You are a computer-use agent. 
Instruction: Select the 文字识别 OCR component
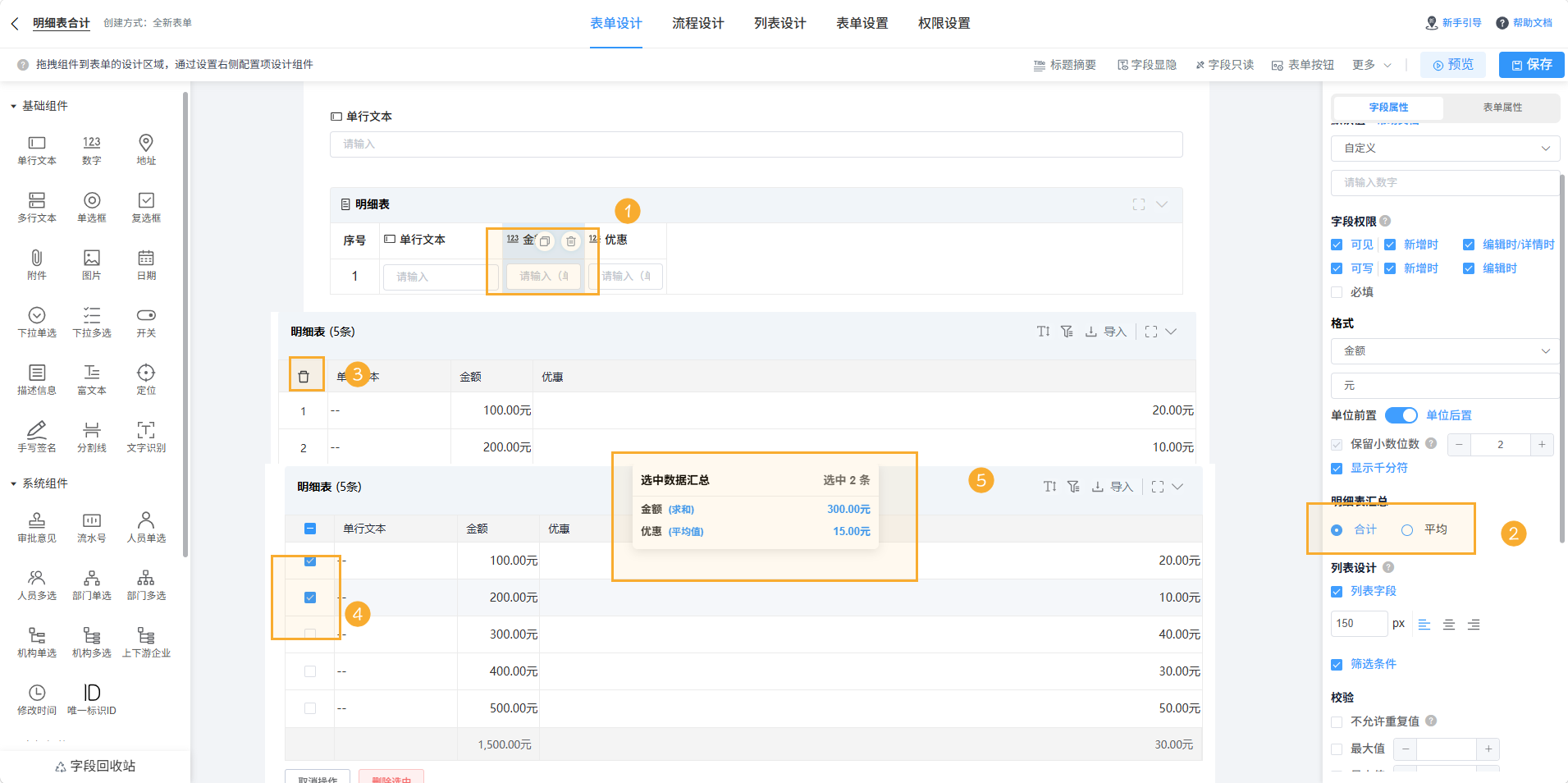(x=146, y=437)
